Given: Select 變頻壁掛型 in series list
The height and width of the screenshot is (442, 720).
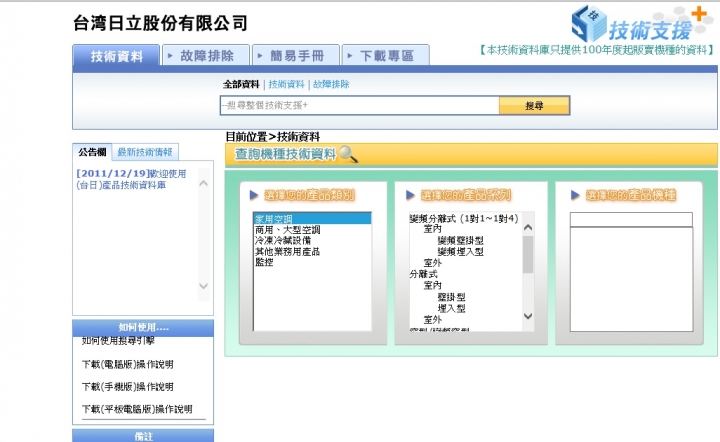Looking at the screenshot, I should click(x=460, y=240).
